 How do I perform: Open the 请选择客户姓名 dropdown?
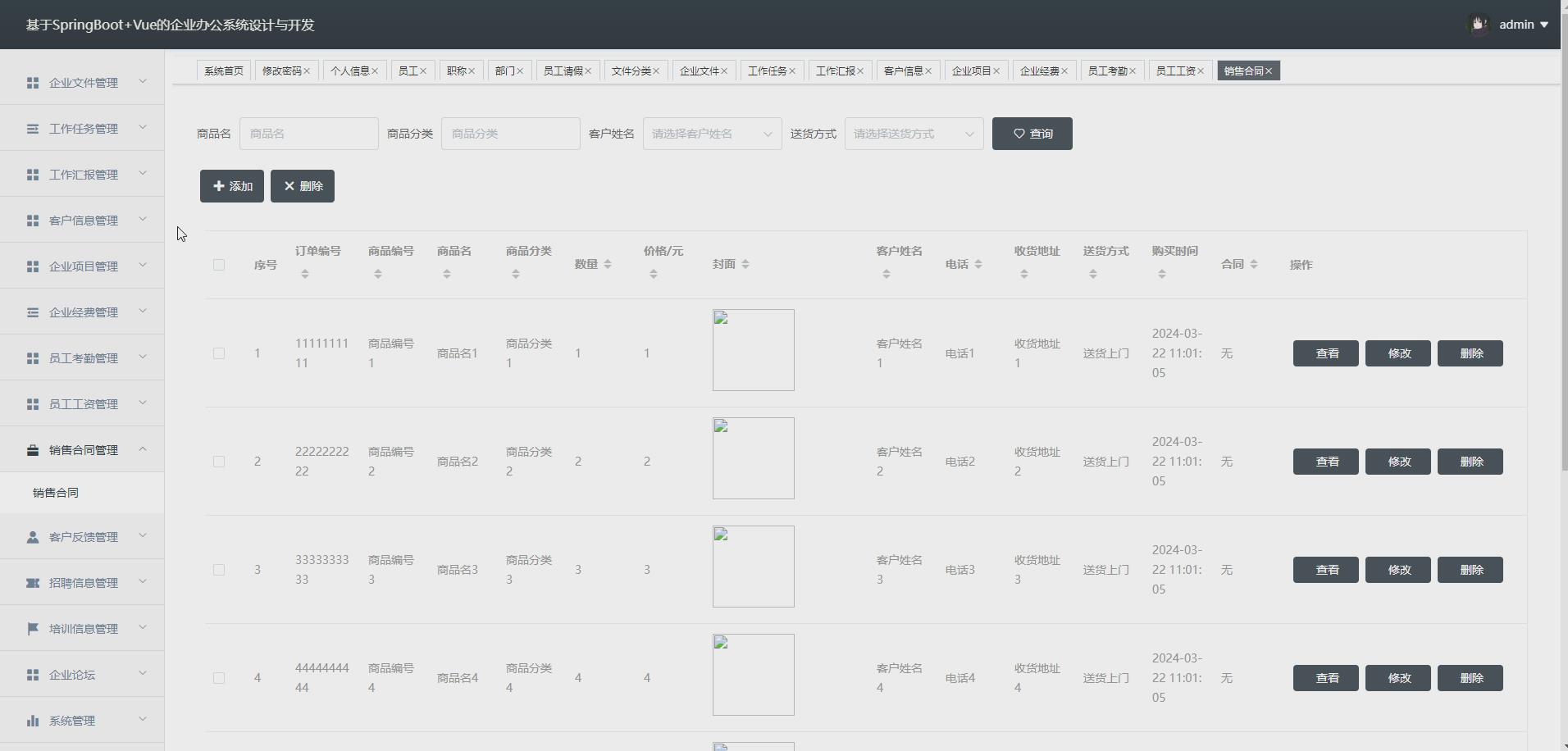pyautogui.click(x=712, y=133)
